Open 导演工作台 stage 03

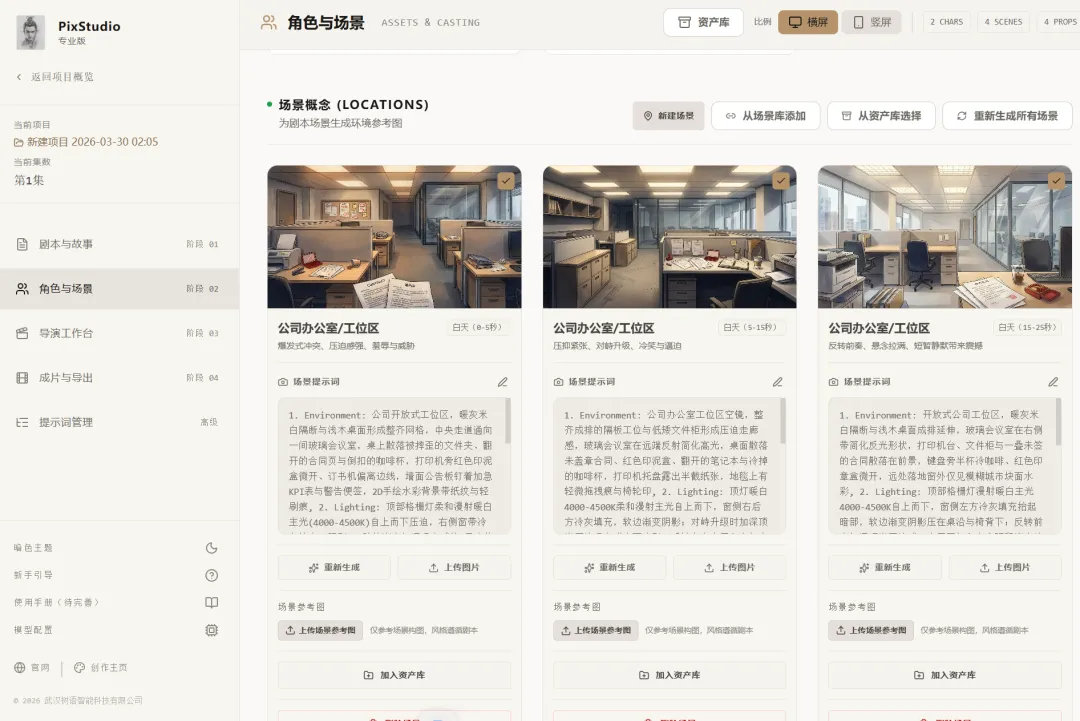[x=119, y=333]
